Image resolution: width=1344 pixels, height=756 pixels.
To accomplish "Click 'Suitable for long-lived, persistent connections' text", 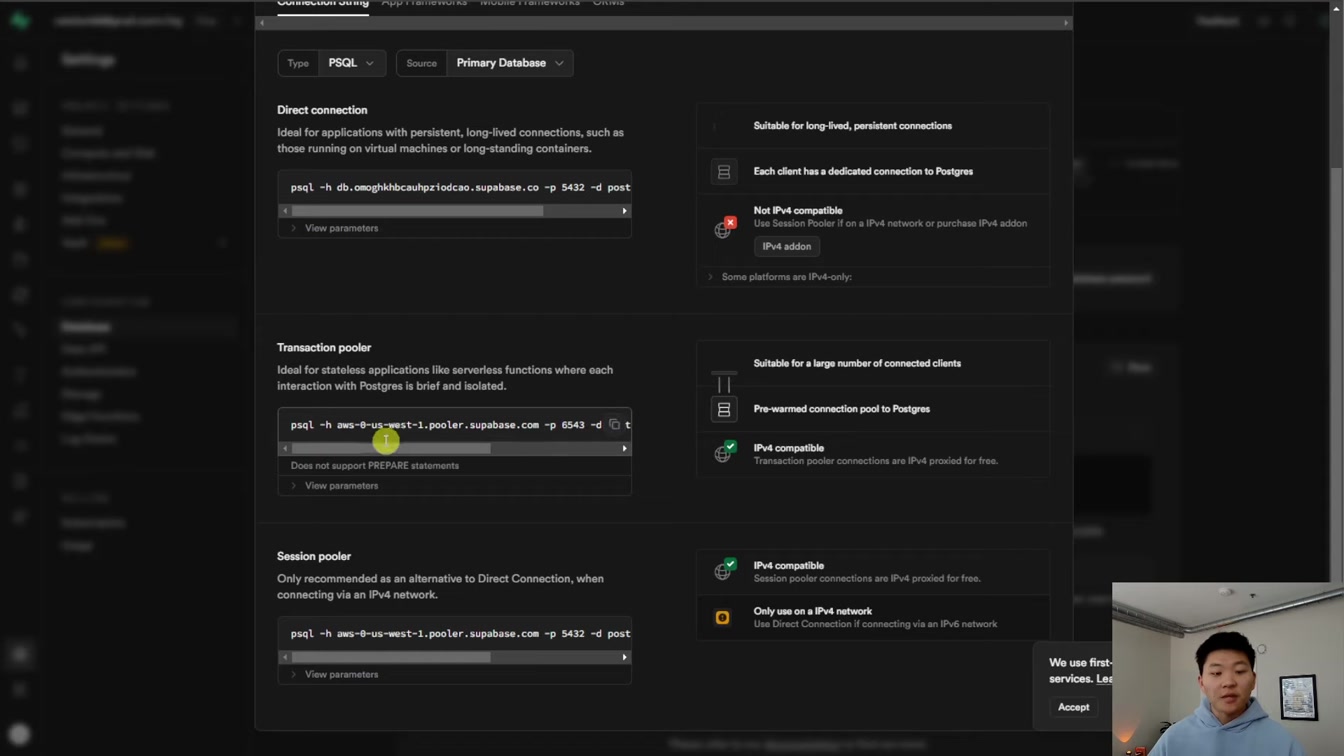I will (853, 126).
